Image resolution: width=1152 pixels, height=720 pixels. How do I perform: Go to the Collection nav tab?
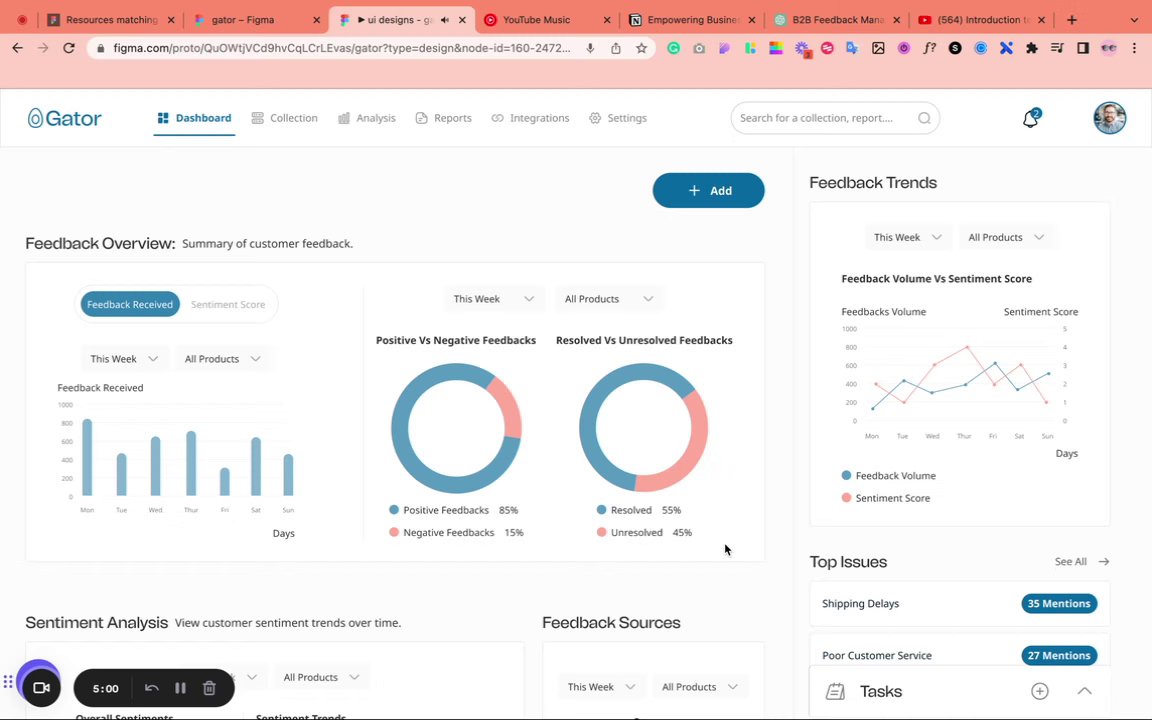point(284,118)
